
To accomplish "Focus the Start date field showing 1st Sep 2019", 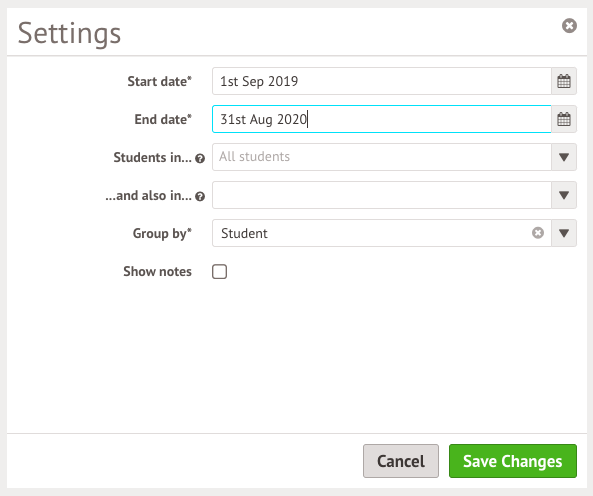I will [x=382, y=81].
